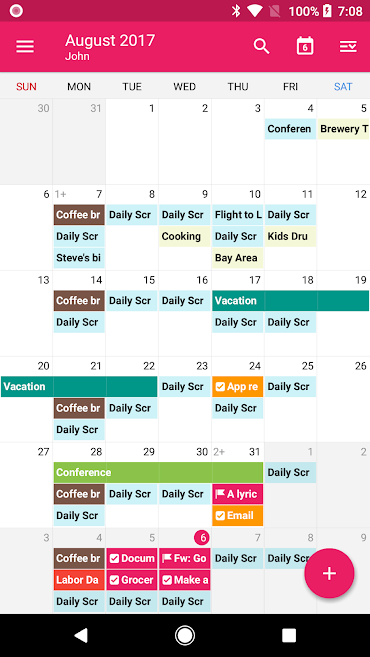The image size is (370, 657).
Task: Check off the Grocer task on September 5
Action: tap(114, 580)
